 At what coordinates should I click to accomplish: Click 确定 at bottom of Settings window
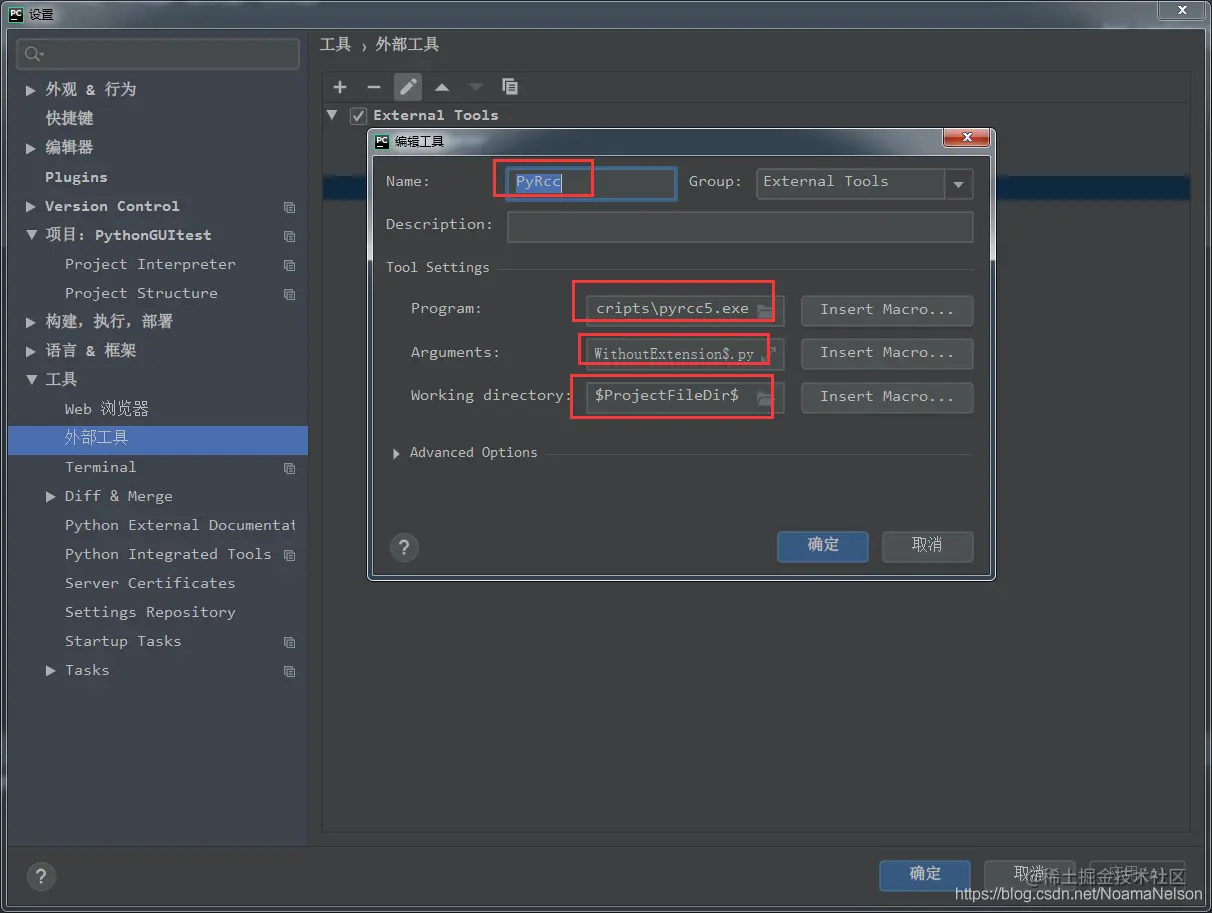tap(925, 875)
